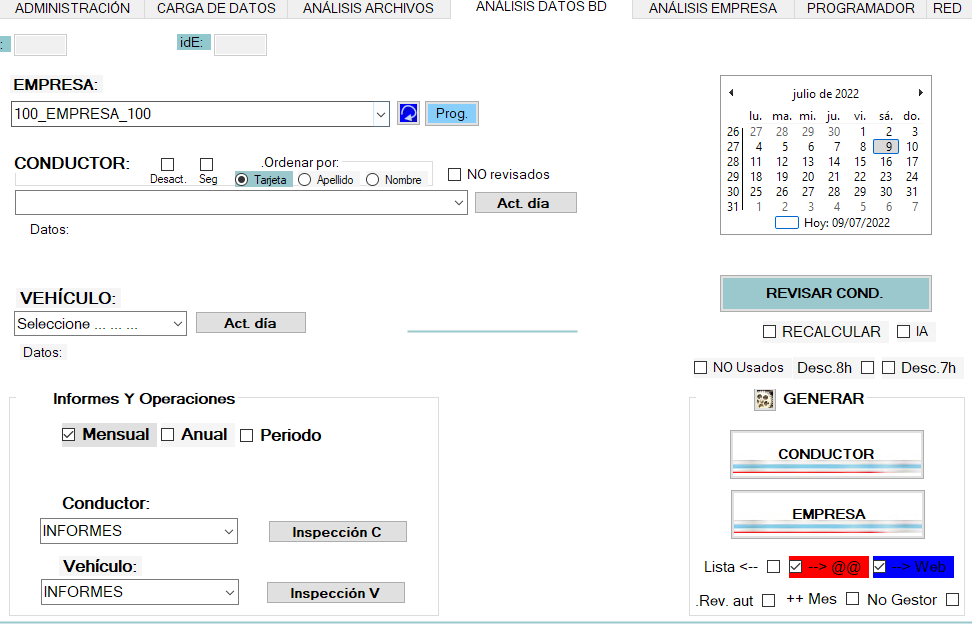Enable the RECALCULAR checkbox
The width and height of the screenshot is (972, 643).
(769, 331)
